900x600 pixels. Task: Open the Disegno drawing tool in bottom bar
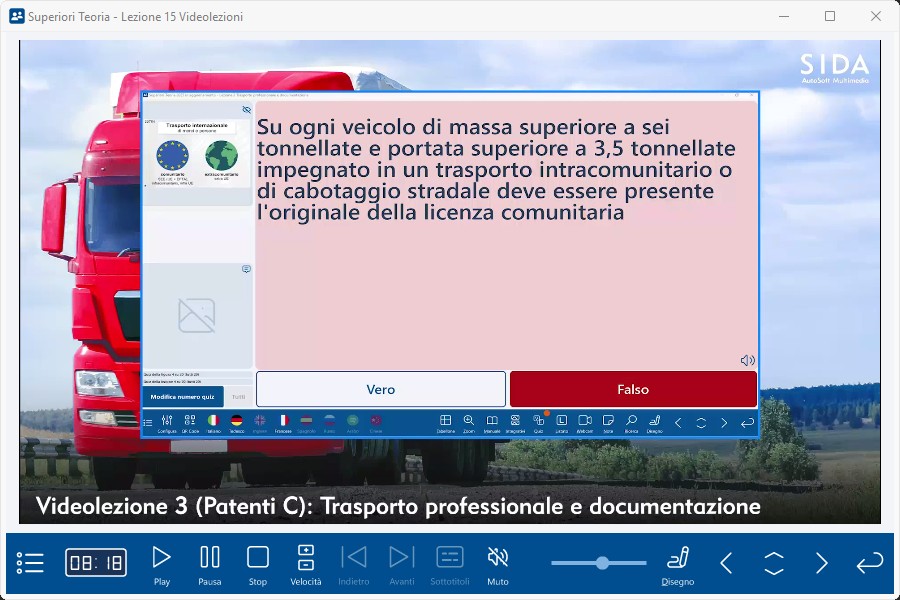[x=678, y=564]
